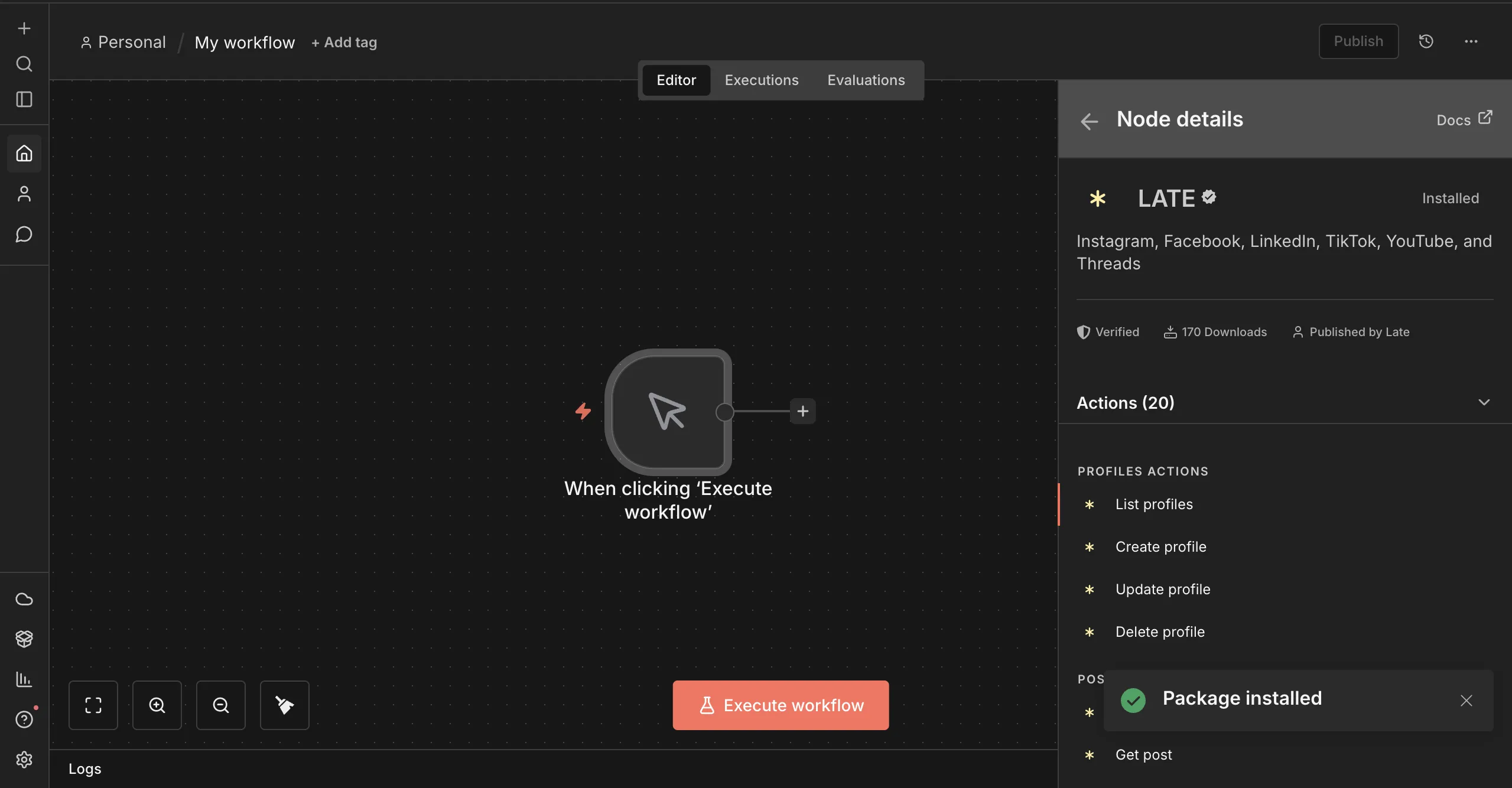Open workflow version history icon
Screen dimensions: 1512x788
1426,41
